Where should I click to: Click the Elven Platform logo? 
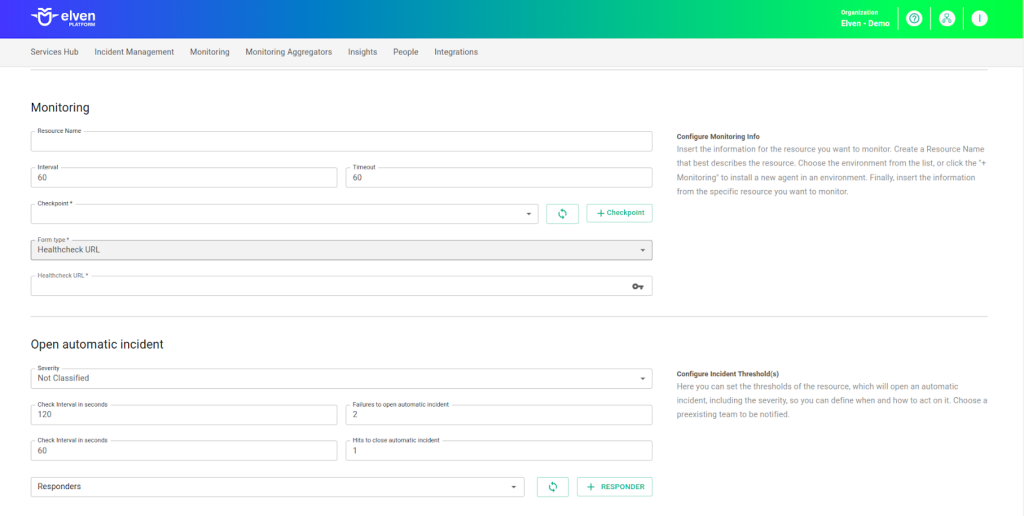click(x=64, y=18)
